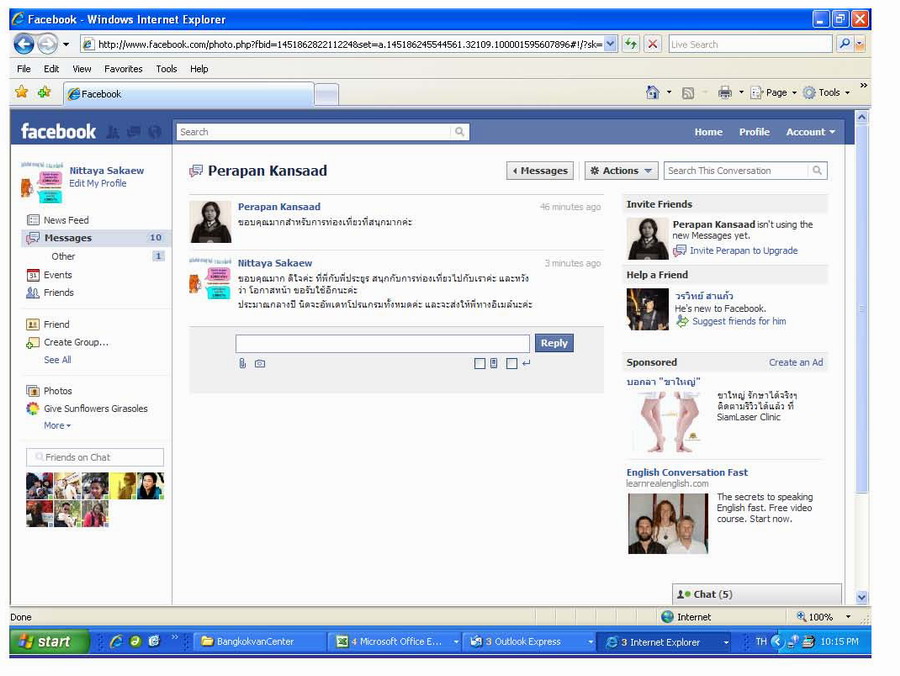Open the Actions dropdown in conversation
The image size is (900, 676).
click(x=621, y=170)
